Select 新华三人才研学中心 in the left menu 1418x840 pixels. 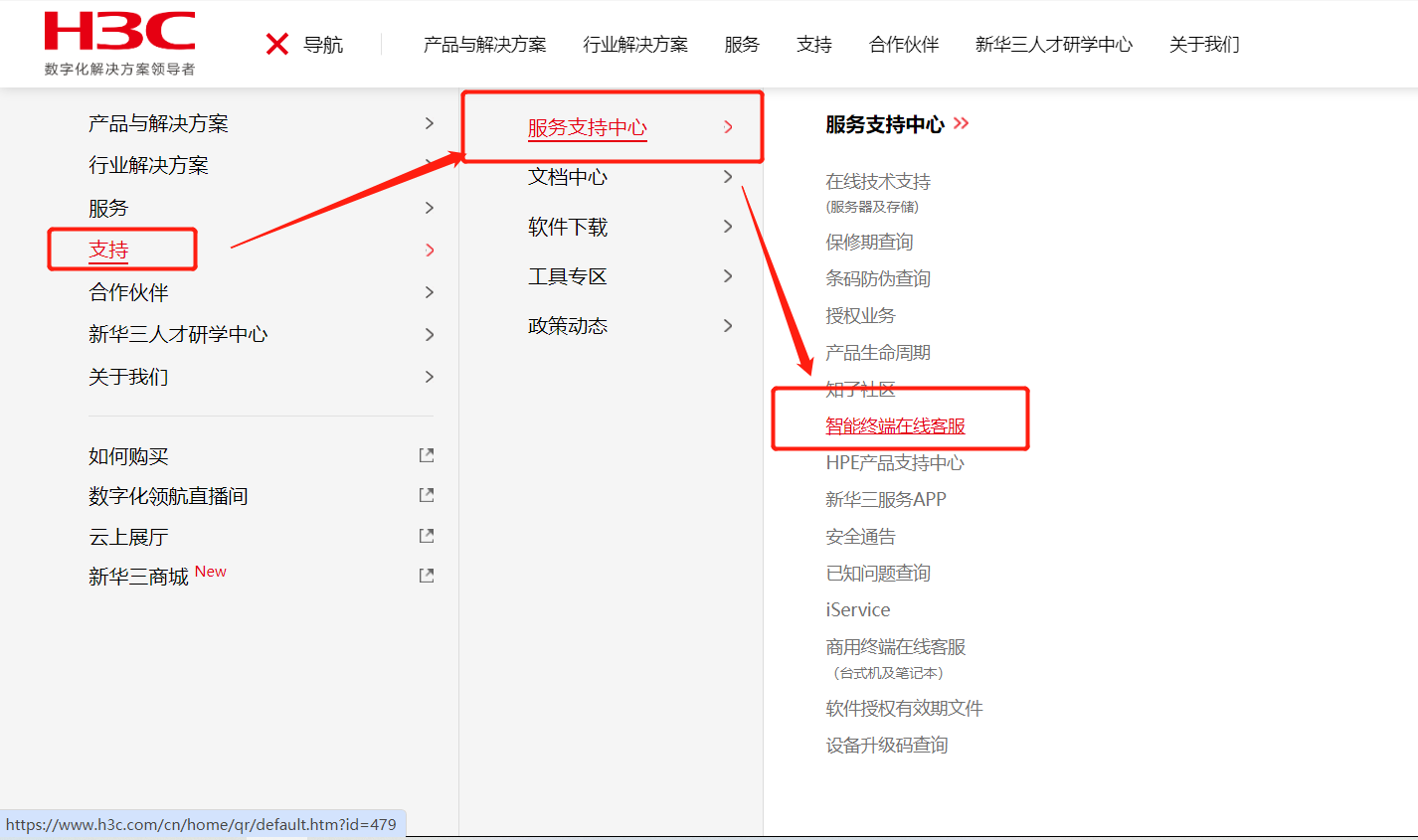click(x=178, y=334)
